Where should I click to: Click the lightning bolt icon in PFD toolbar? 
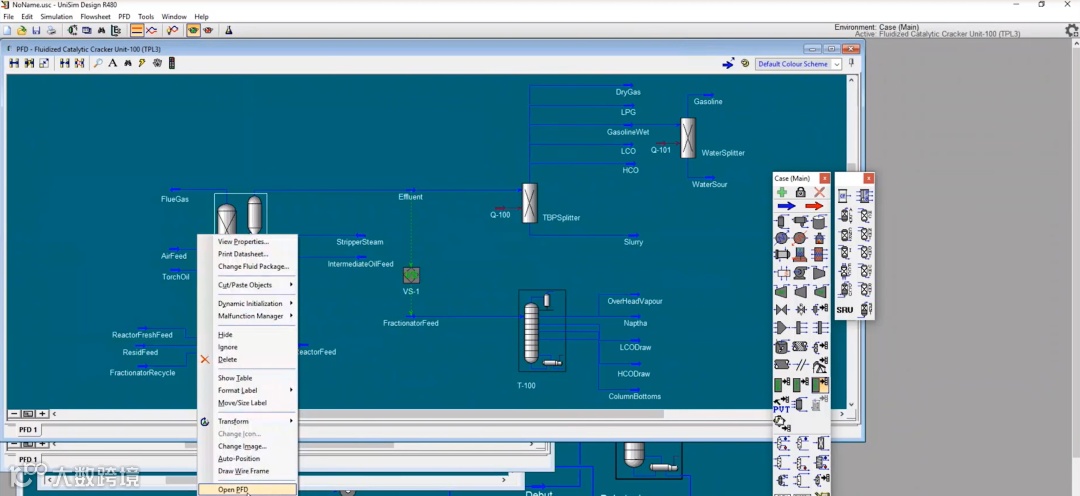tap(142, 63)
